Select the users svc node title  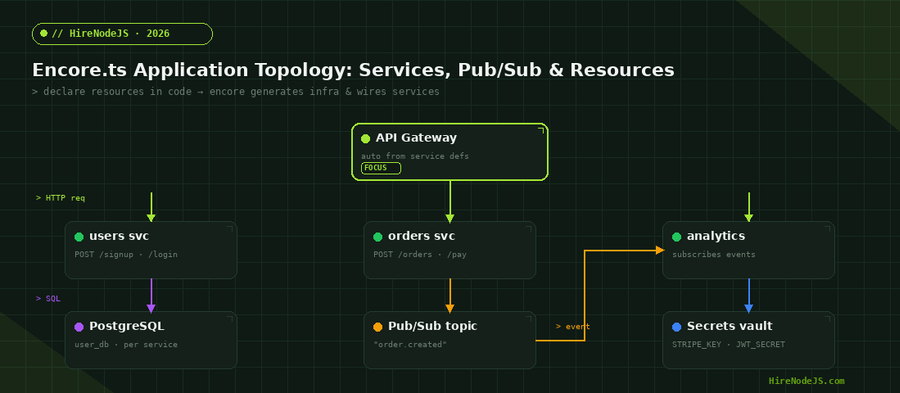(x=119, y=236)
